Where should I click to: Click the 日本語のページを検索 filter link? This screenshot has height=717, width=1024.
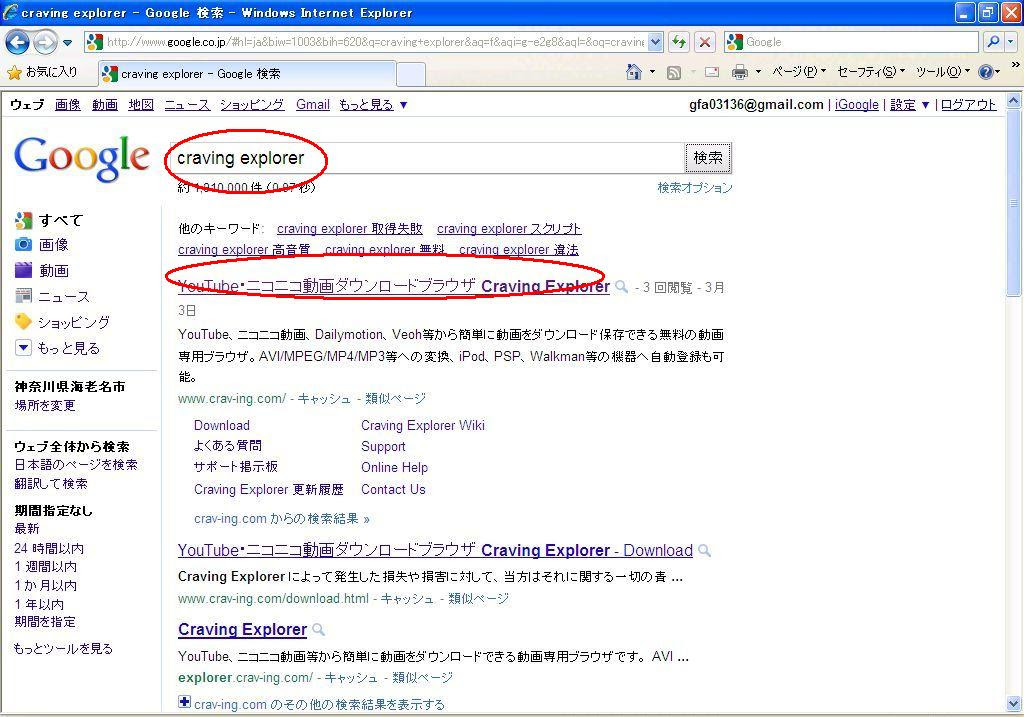(x=76, y=465)
